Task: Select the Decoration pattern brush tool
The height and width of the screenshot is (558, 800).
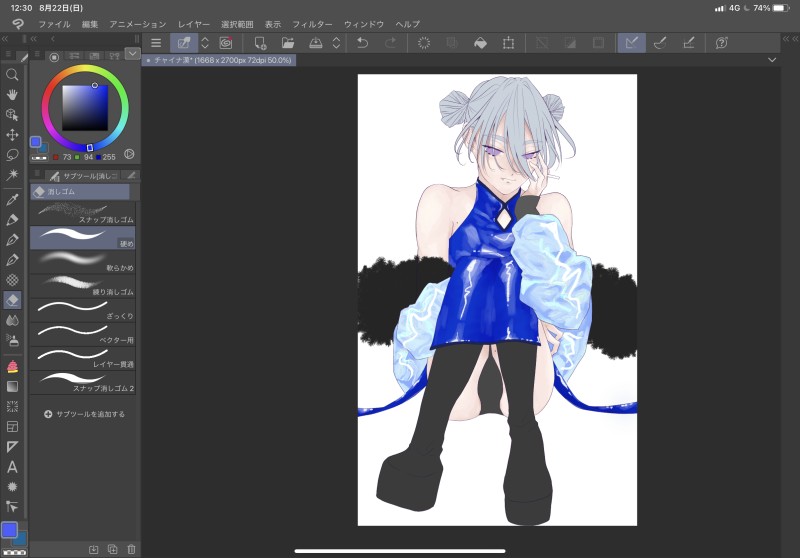Action: 12,280
